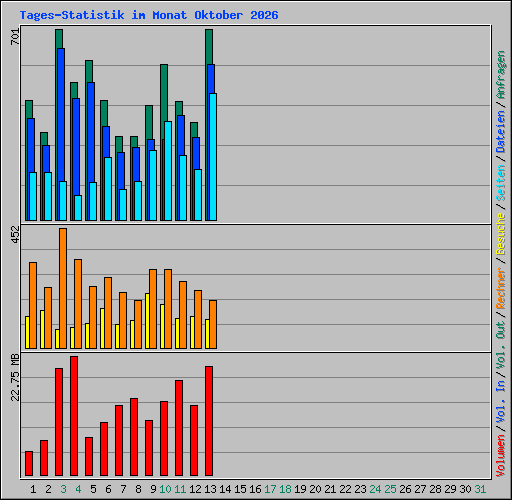
Task: Click day label 5 on the x-axis
Action: pyautogui.click(x=93, y=489)
